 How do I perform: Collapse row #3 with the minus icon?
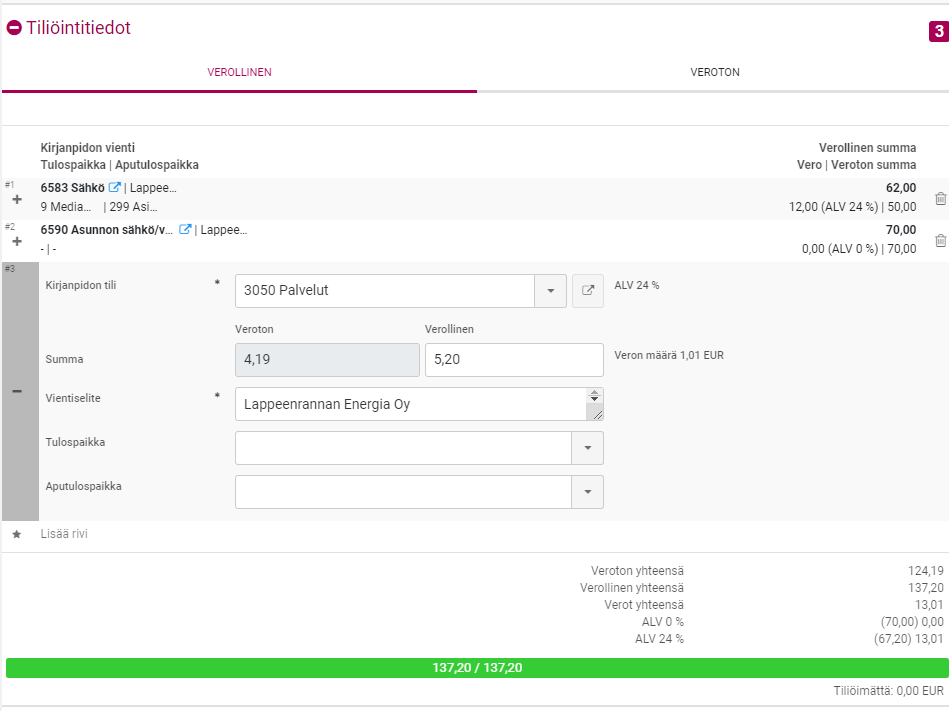(x=17, y=392)
